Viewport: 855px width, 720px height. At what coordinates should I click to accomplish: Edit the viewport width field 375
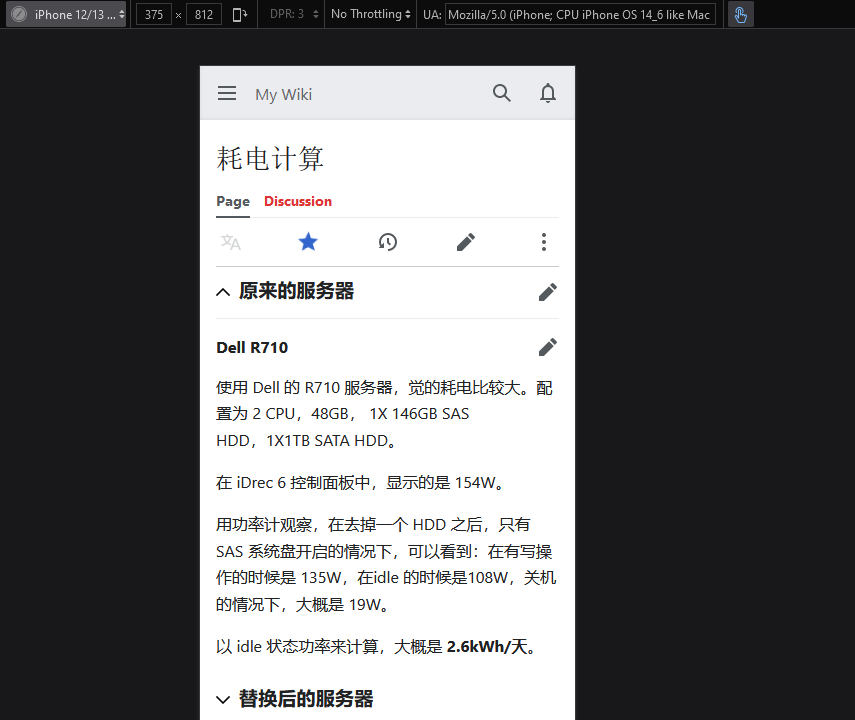click(154, 15)
